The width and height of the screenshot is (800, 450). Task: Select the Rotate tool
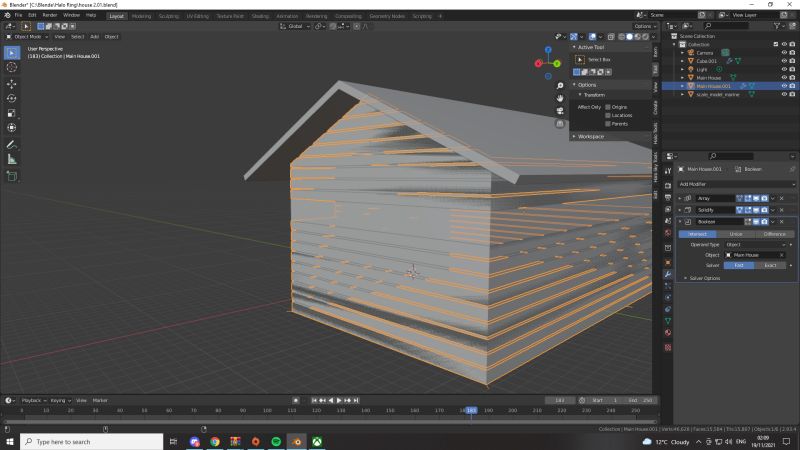(12, 98)
